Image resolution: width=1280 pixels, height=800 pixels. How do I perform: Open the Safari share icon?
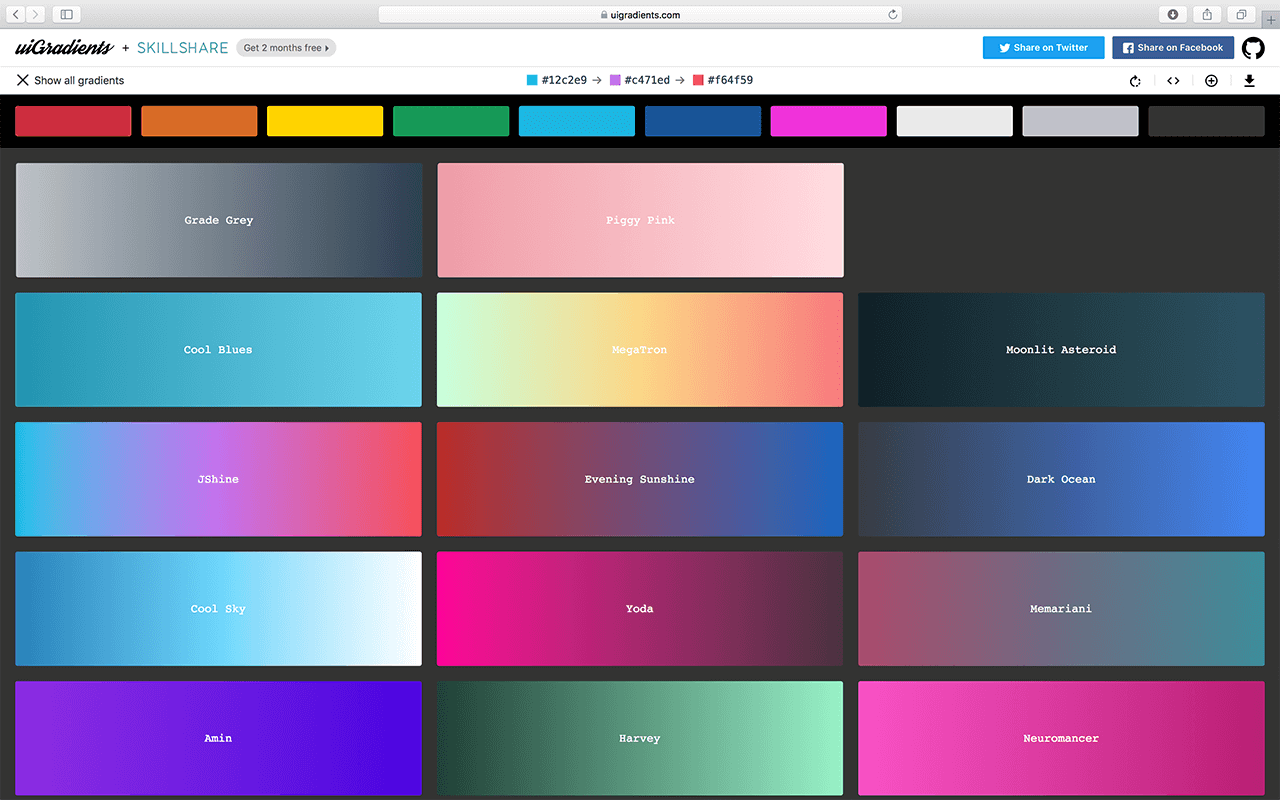tap(1207, 14)
